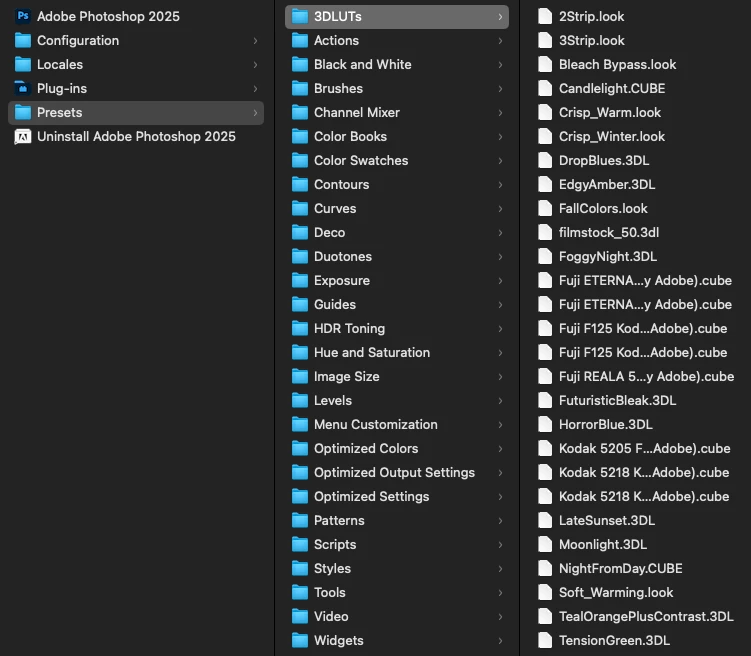Select the file name Bleach Bypass.look
Viewport: 751px width, 656px height.
coord(617,65)
